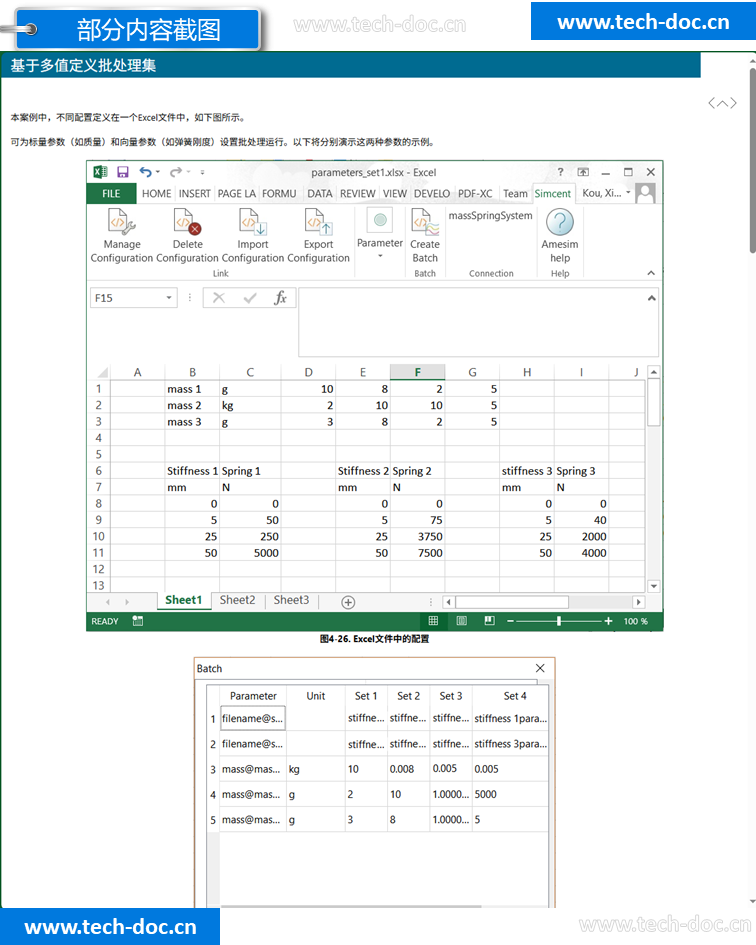756x945 pixels.
Task: Switch to Page Break Preview
Action: pos(490,621)
